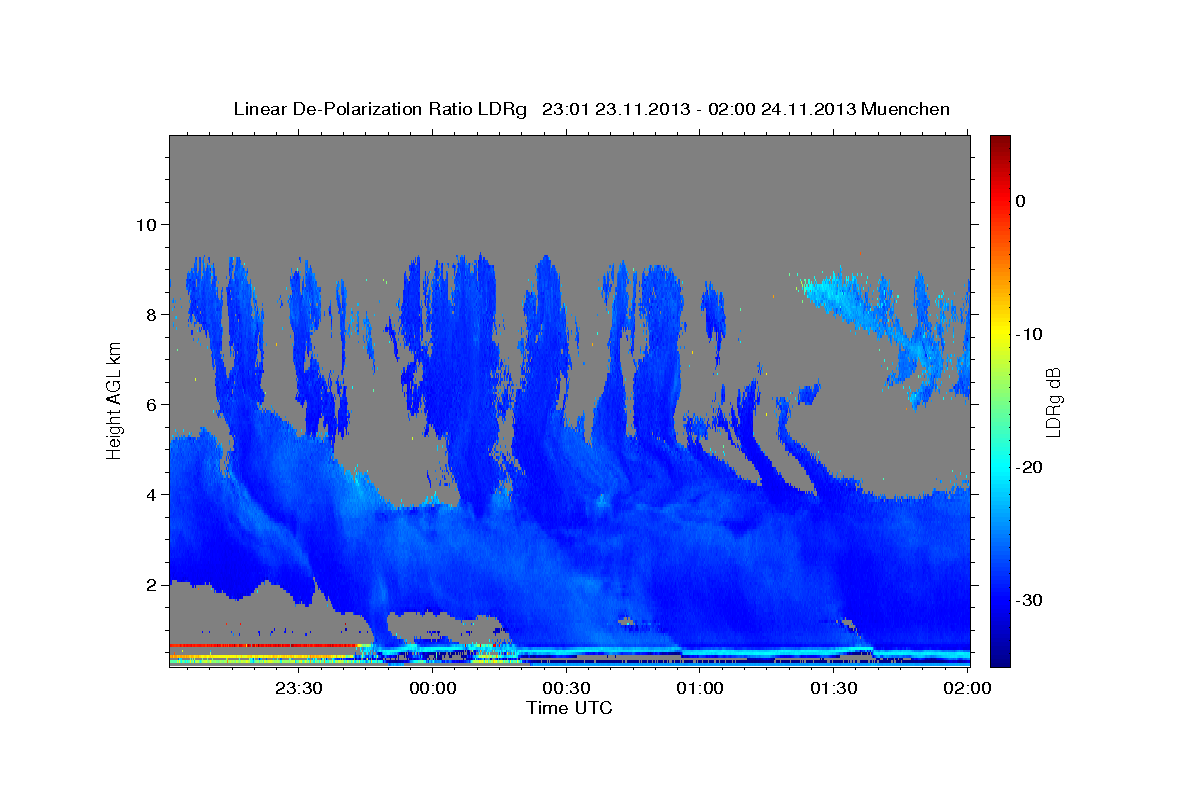Click the '00:30' time tick label
Screen dimensions: 1200x800
point(567,688)
